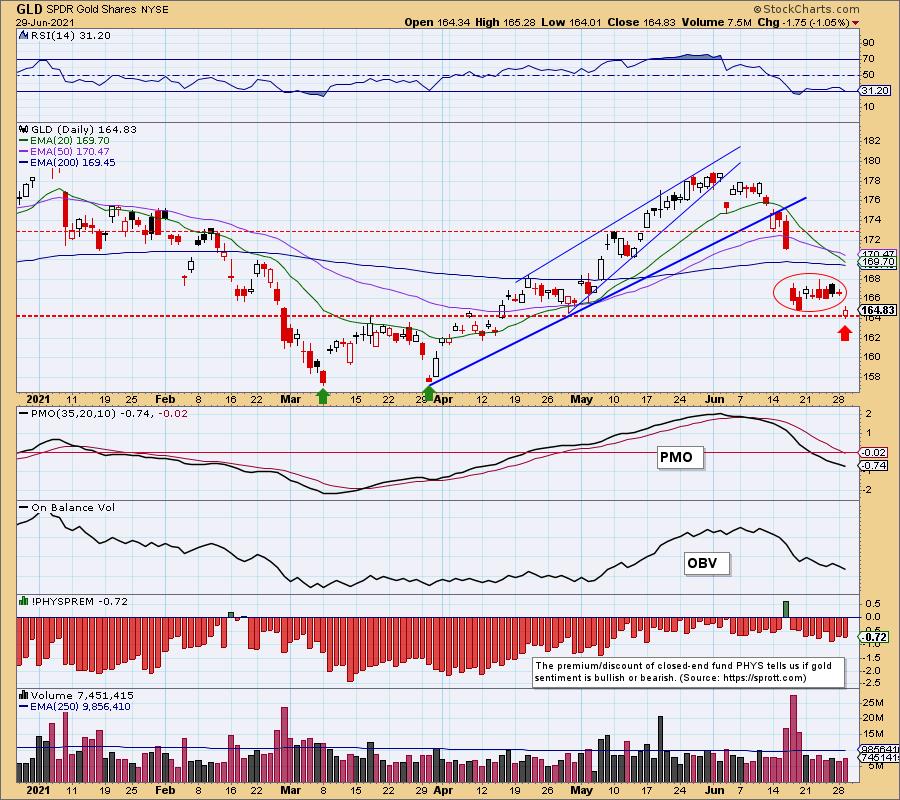Click the 158 label on price axis
This screenshot has height=800, width=900.
point(872,376)
